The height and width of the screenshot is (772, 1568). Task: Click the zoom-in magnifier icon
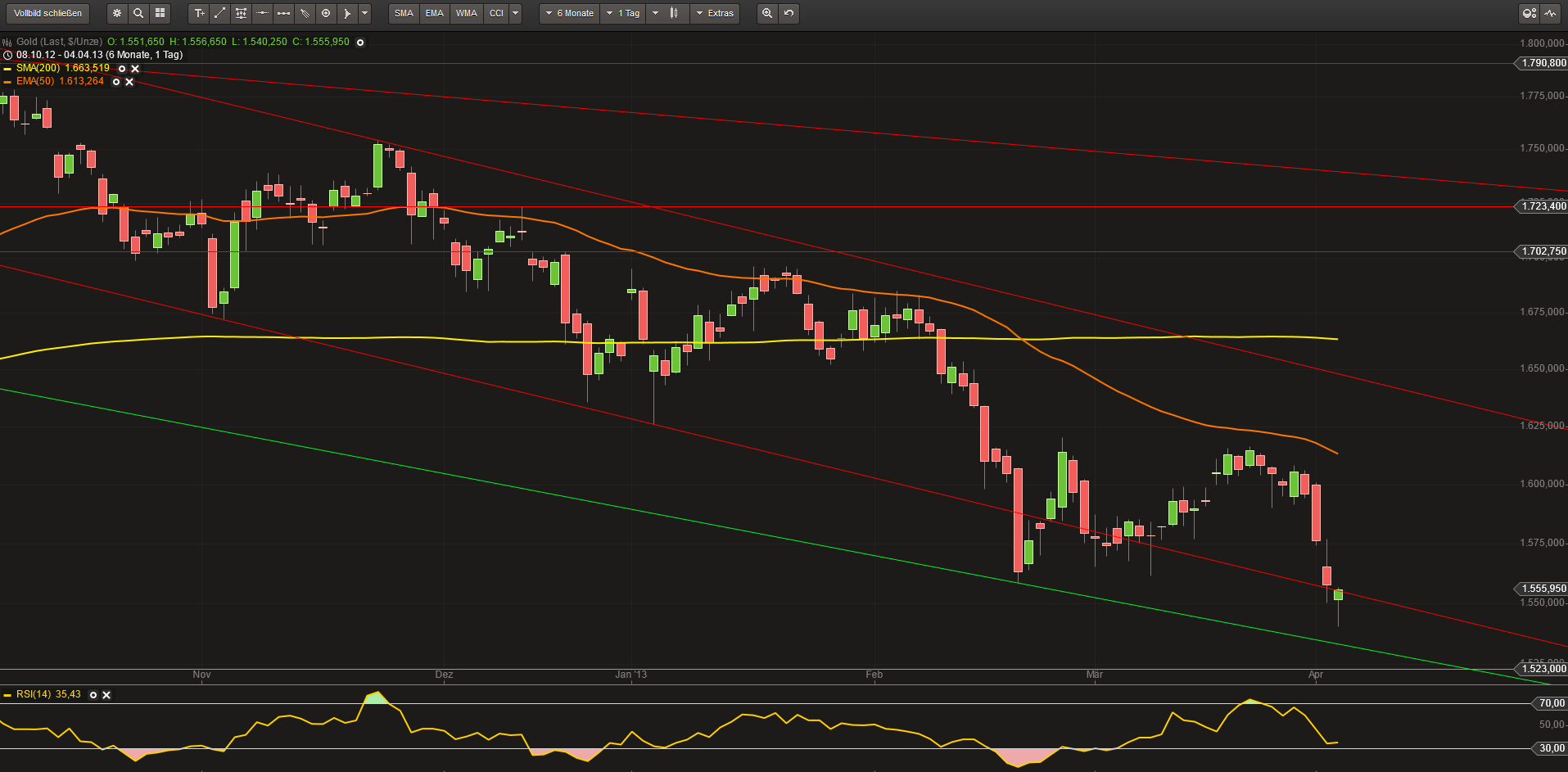click(766, 13)
